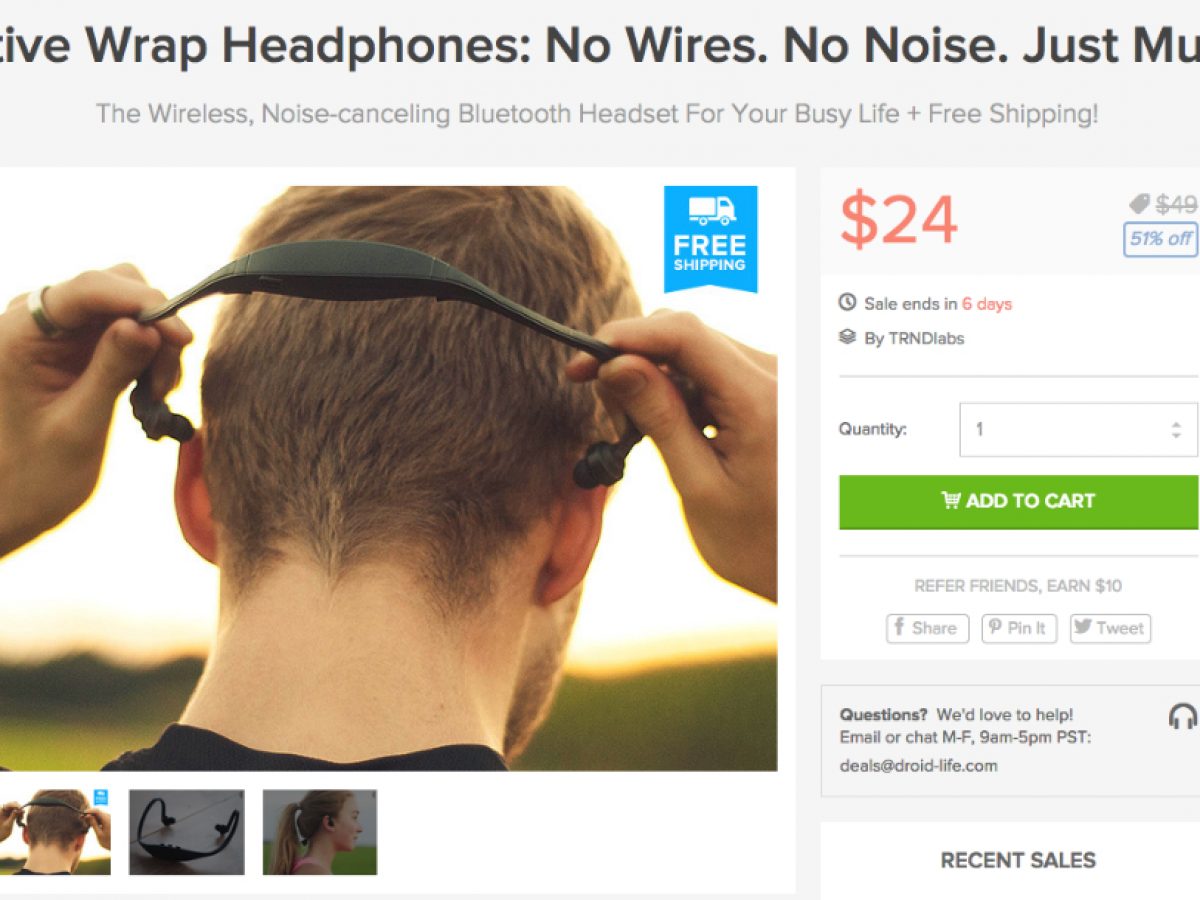
Task: Click the 51% off discount badge
Action: click(x=1161, y=239)
